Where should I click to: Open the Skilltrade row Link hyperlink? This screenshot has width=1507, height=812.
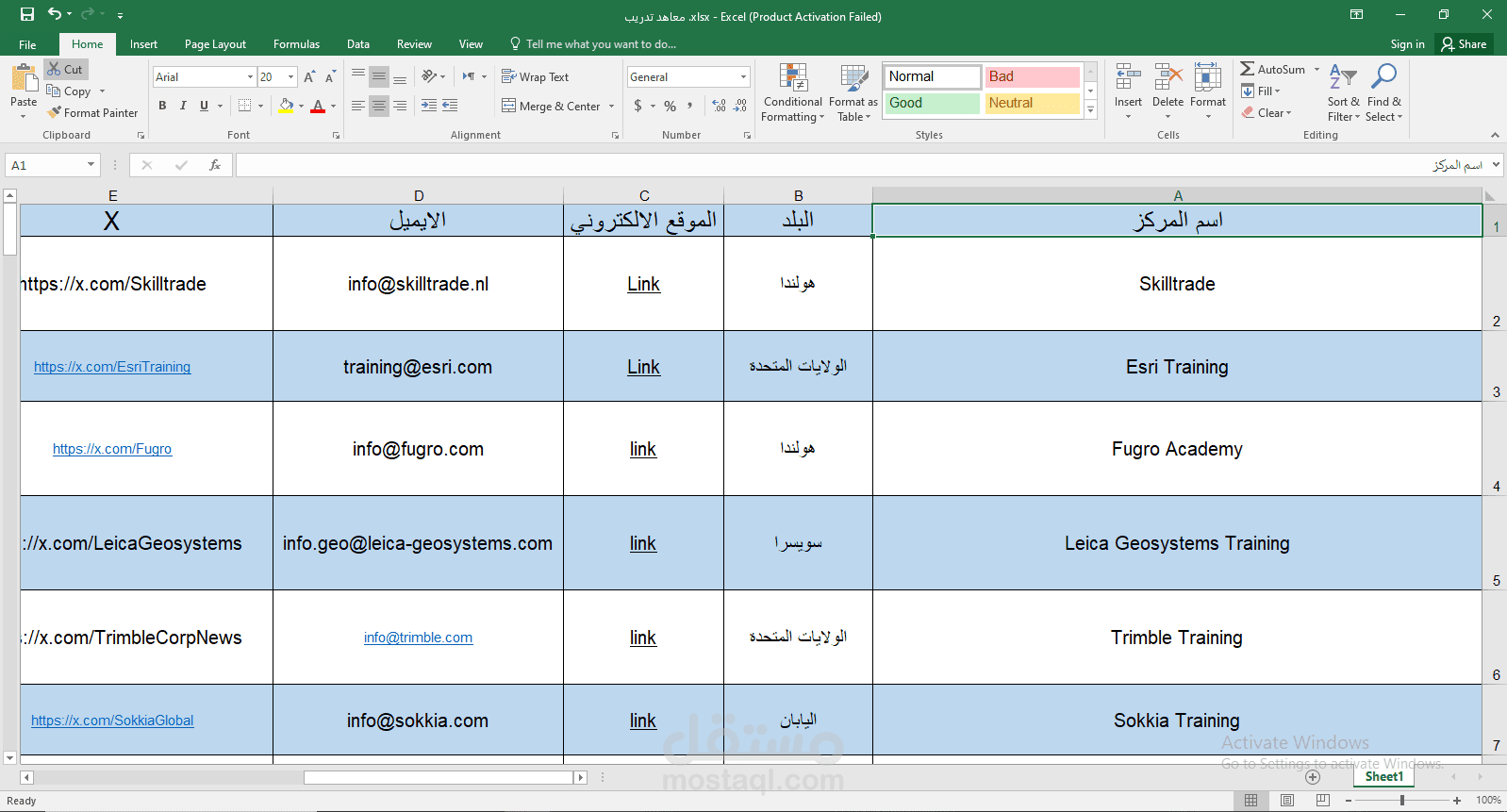[643, 284]
